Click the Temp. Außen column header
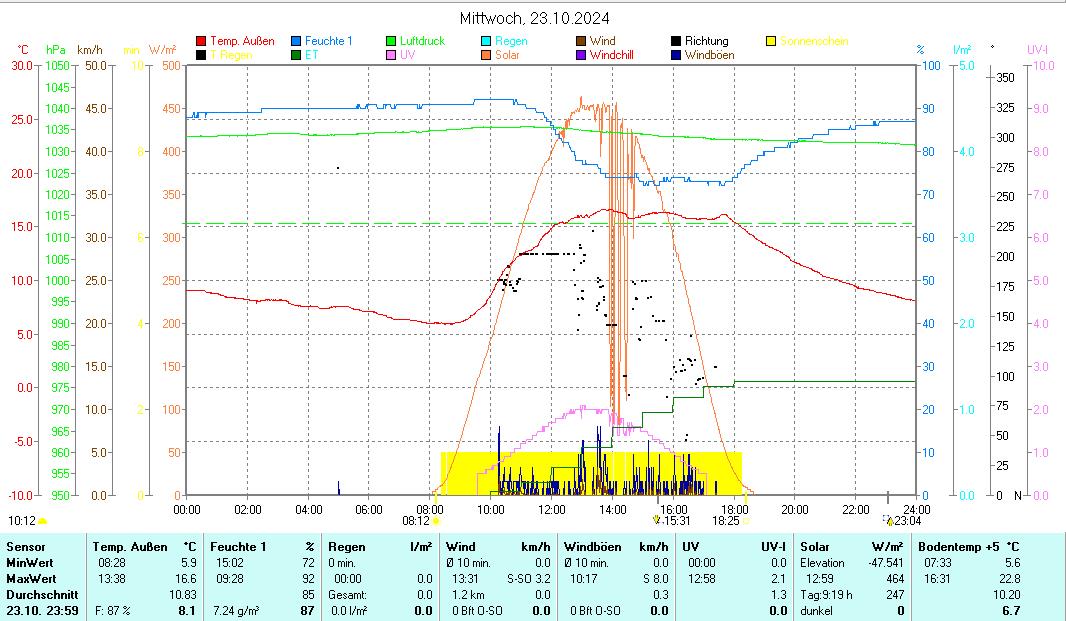Viewport: 1066px width, 621px height. [129, 547]
